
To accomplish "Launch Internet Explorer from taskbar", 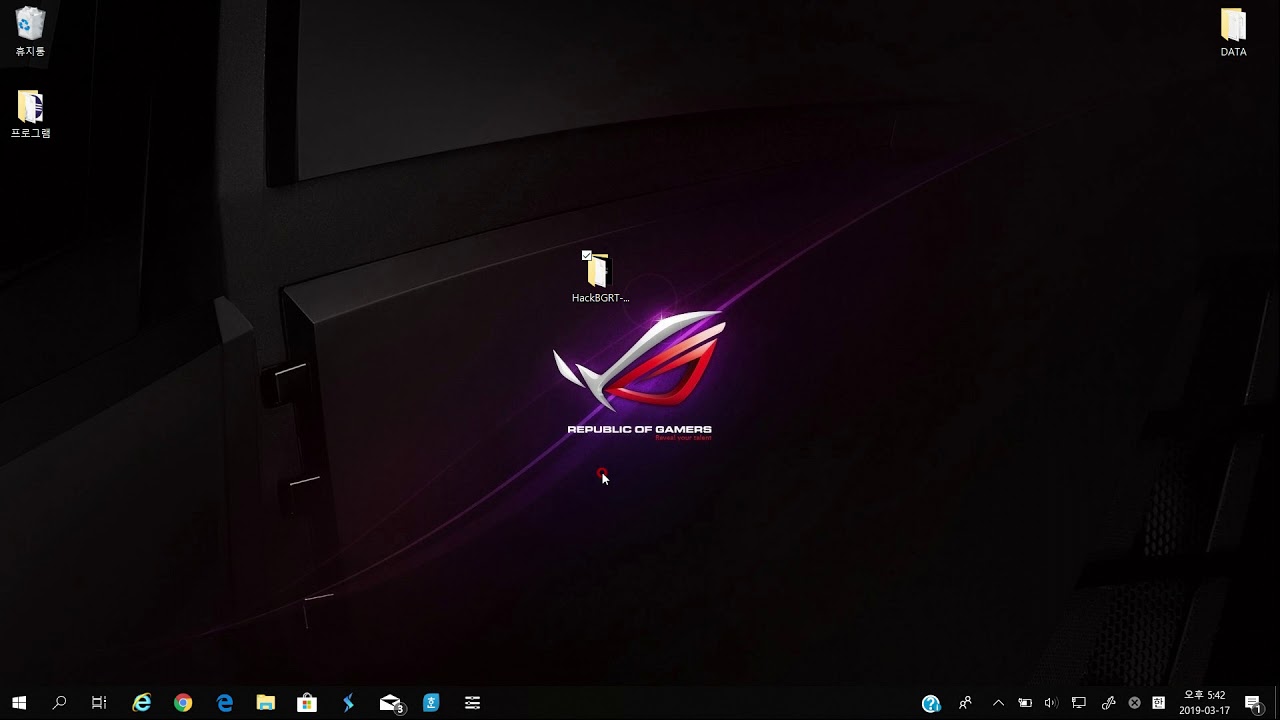I will [142, 703].
